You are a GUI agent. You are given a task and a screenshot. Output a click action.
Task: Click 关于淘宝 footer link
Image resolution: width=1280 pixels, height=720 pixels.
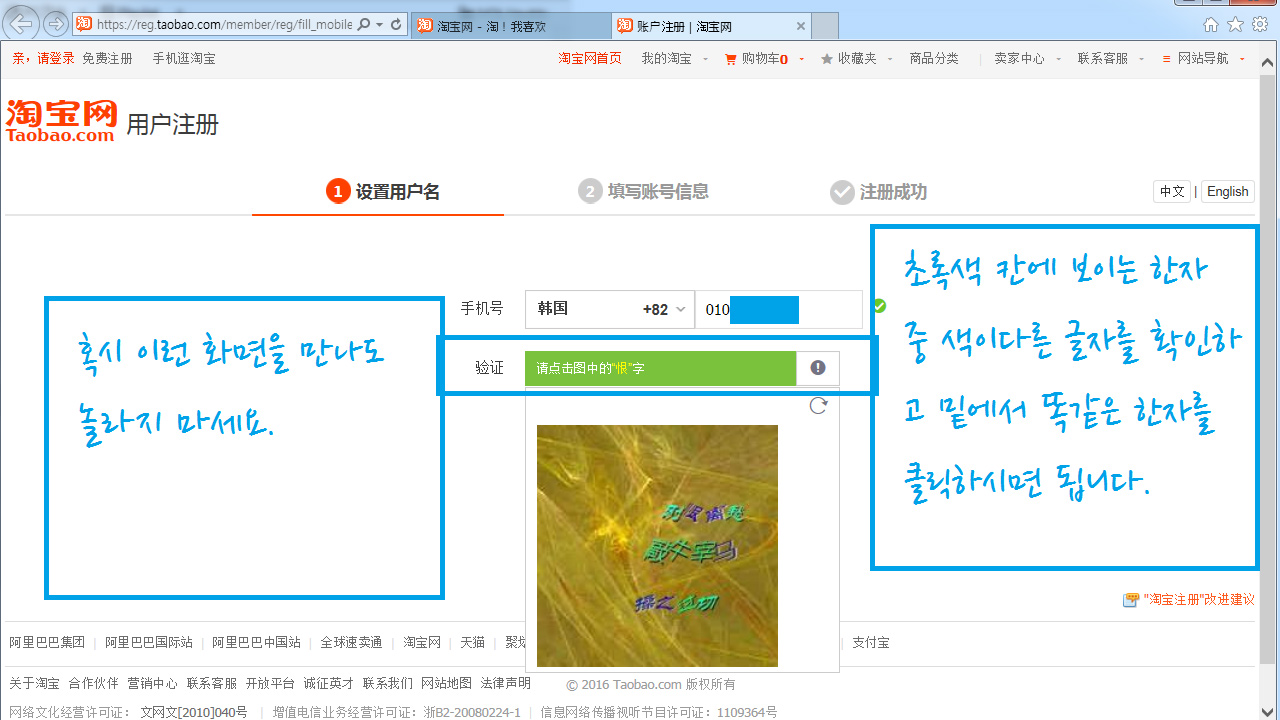point(34,684)
